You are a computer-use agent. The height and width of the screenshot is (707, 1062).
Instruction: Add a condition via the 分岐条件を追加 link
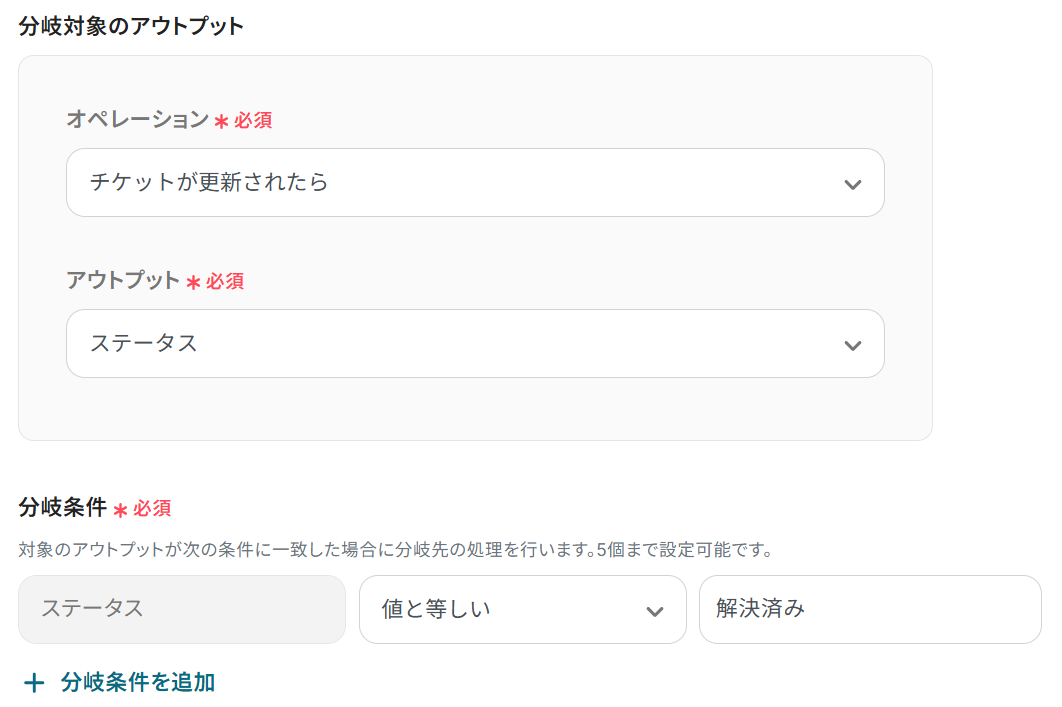tap(137, 683)
